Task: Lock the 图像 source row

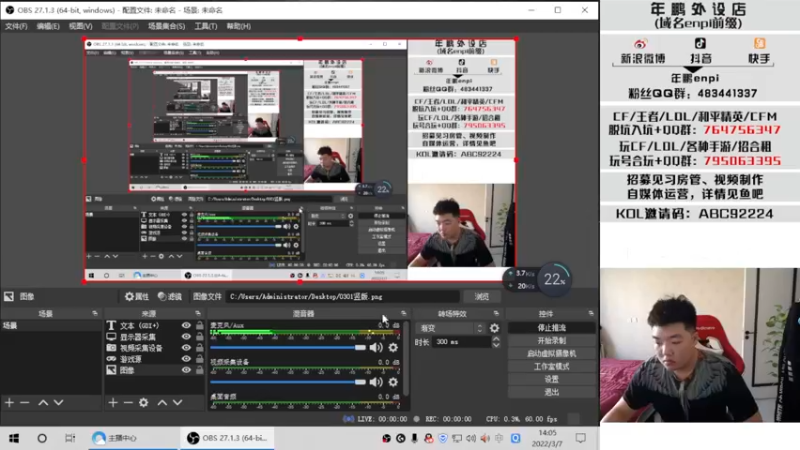Action: coord(199,370)
